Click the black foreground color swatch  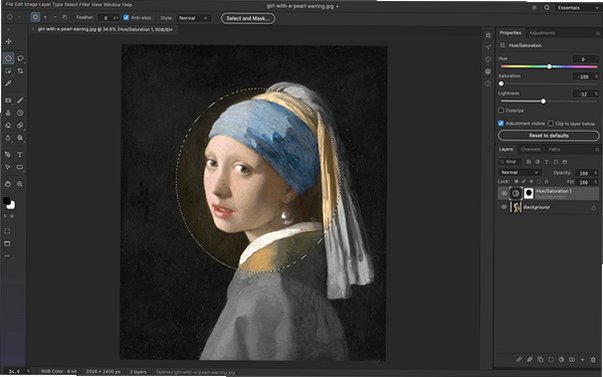(7, 200)
